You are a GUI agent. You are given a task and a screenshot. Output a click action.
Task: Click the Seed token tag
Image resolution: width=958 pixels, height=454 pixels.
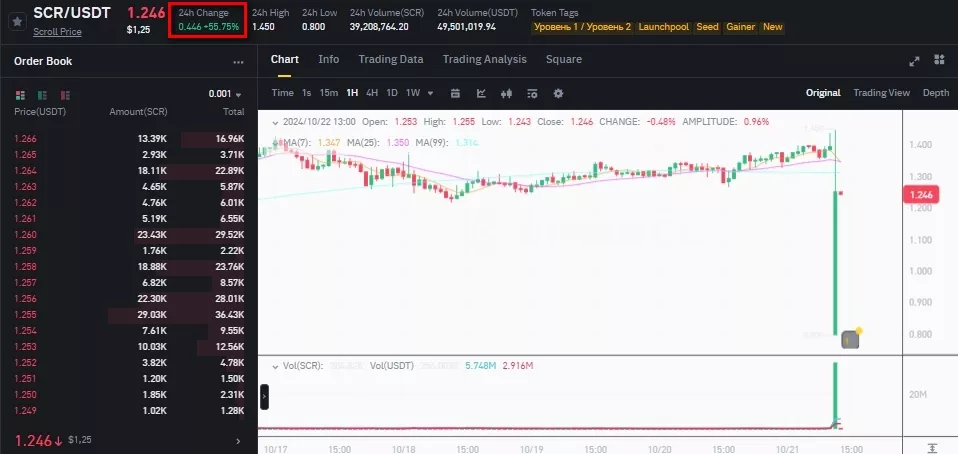[x=708, y=27]
